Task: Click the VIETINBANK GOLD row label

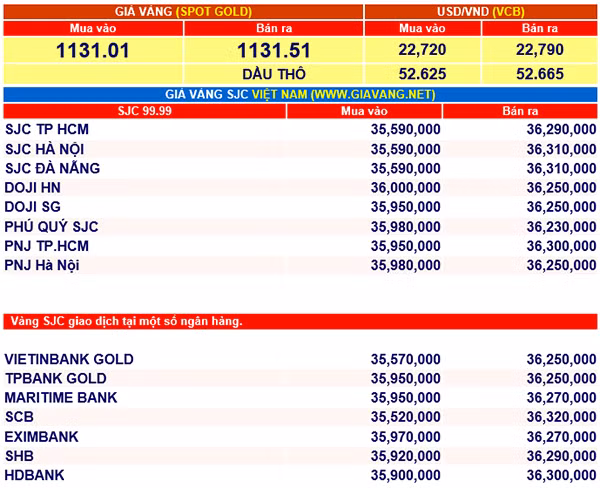Action: click(x=69, y=359)
